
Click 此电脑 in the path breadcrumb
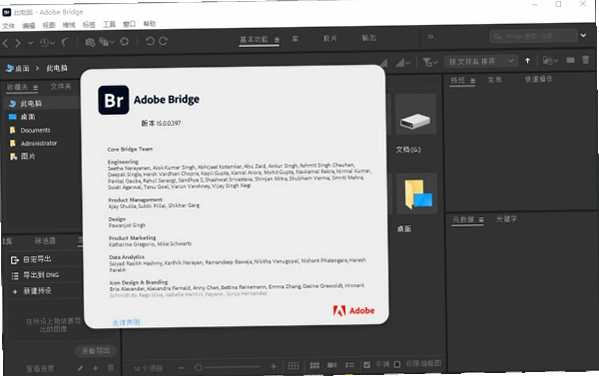[57, 68]
